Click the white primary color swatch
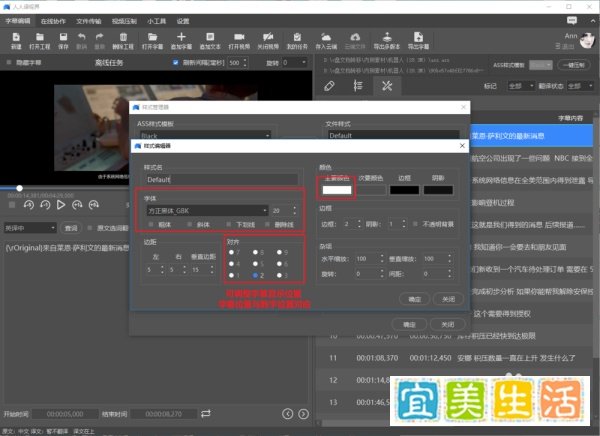 click(x=337, y=190)
